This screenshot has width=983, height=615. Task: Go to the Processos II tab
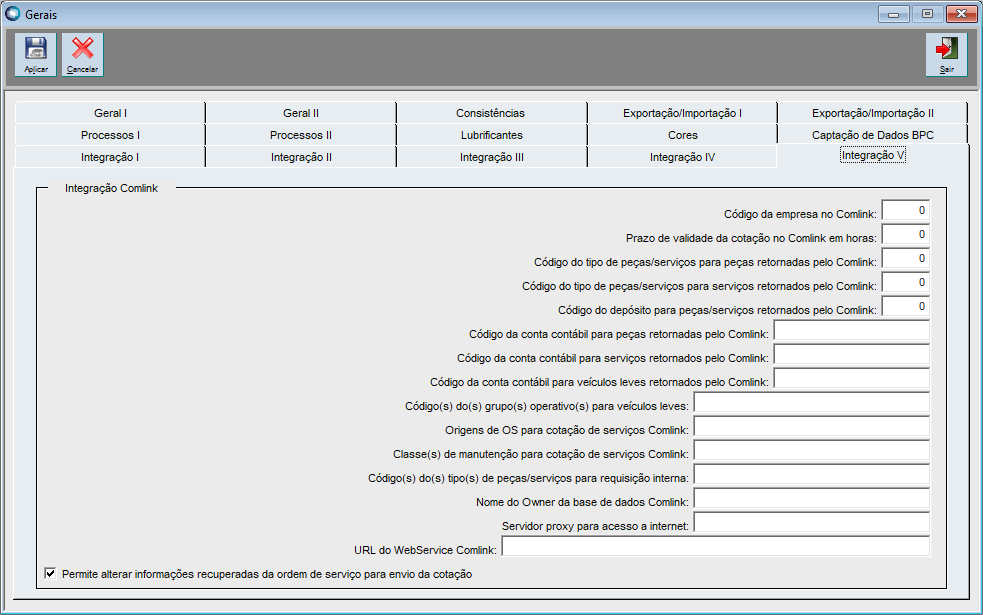pyautogui.click(x=301, y=135)
